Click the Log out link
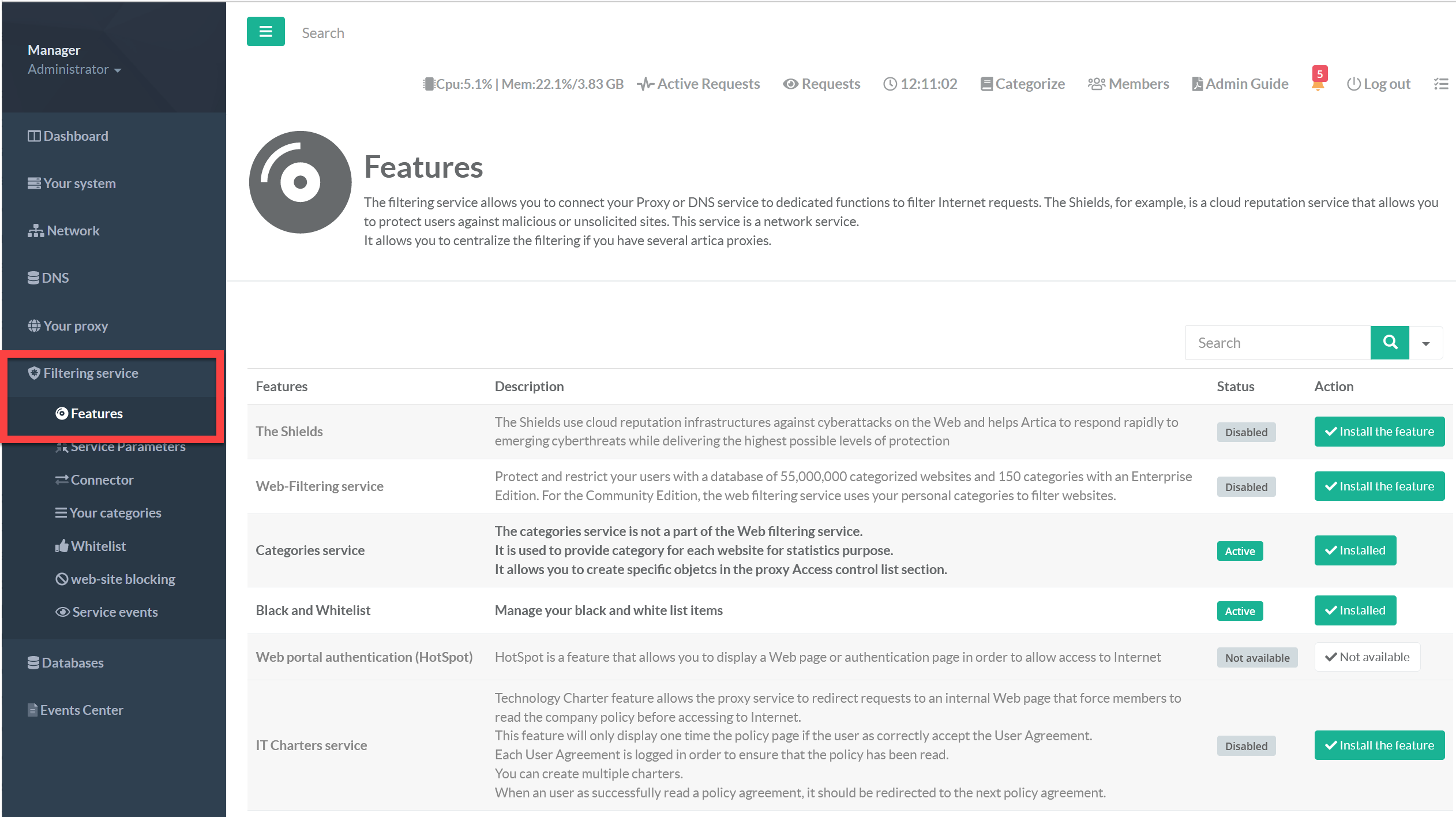This screenshot has height=817, width=1456. tap(1379, 84)
